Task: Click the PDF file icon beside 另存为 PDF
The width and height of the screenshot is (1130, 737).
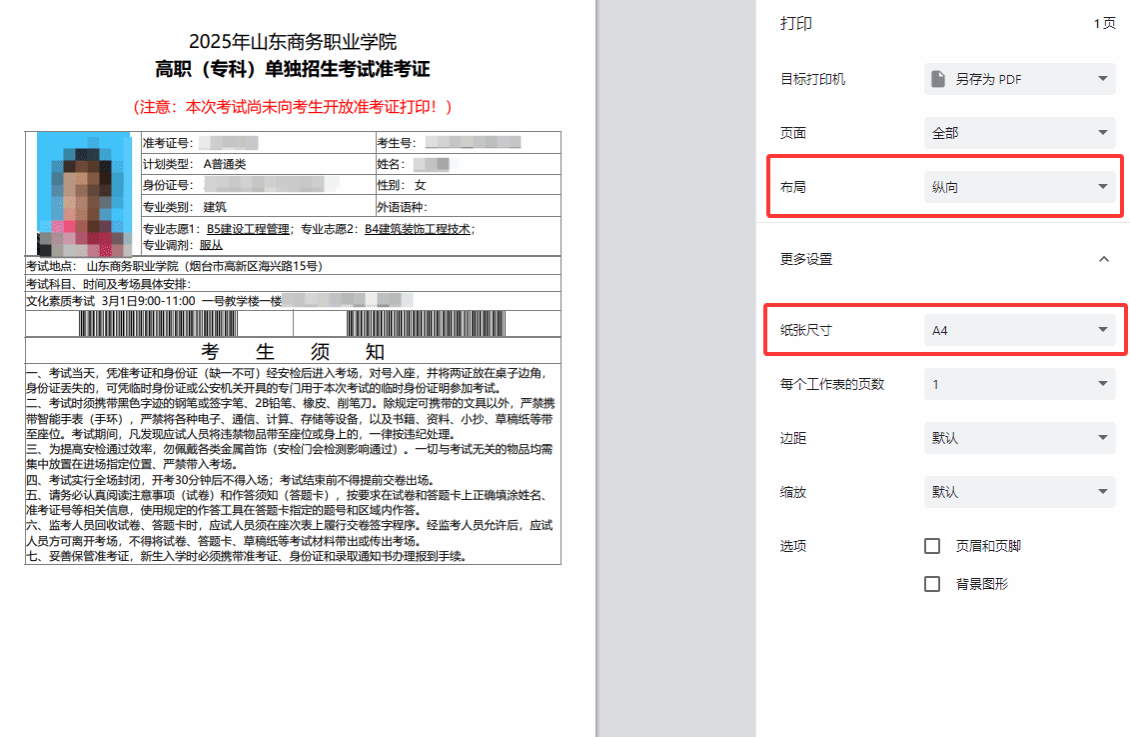Action: (x=937, y=79)
